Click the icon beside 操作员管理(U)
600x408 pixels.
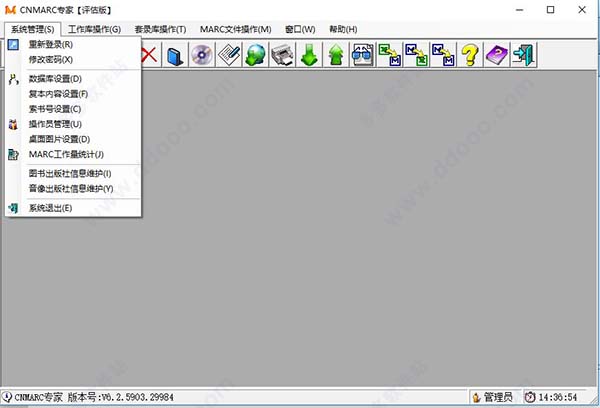pyautogui.click(x=13, y=124)
